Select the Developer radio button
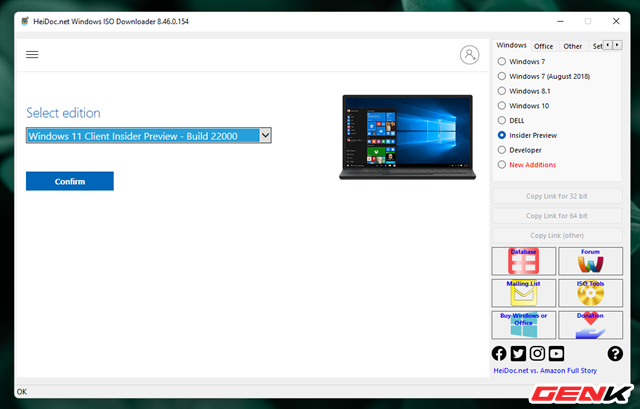Image resolution: width=640 pixels, height=409 pixels. 502,150
